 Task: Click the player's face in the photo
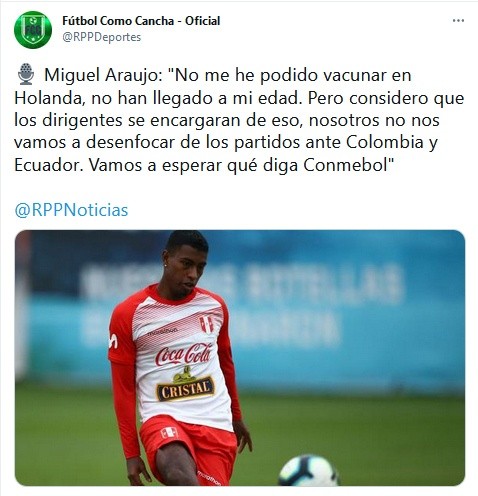(x=186, y=269)
